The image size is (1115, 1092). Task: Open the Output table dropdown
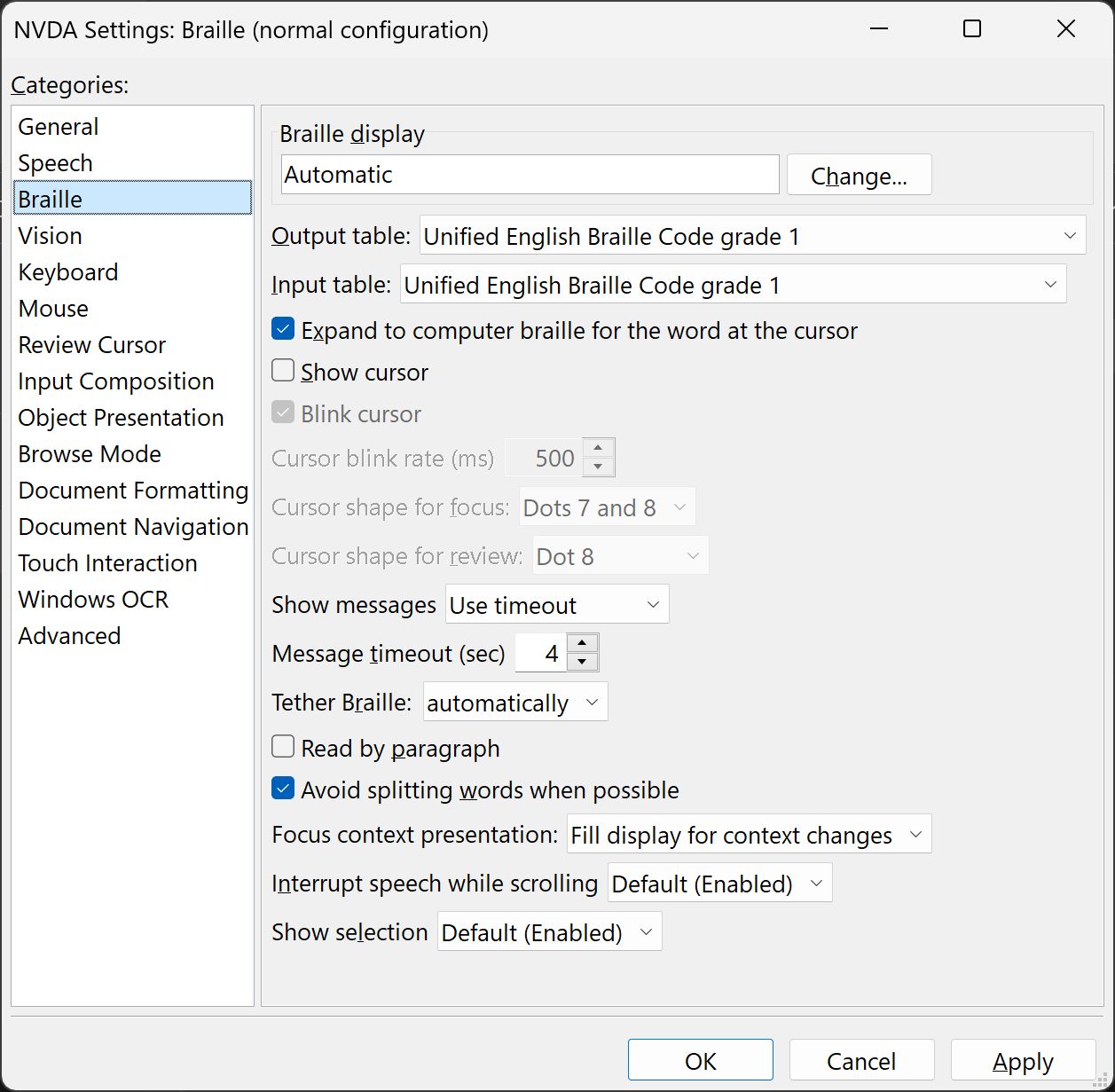pos(752,236)
